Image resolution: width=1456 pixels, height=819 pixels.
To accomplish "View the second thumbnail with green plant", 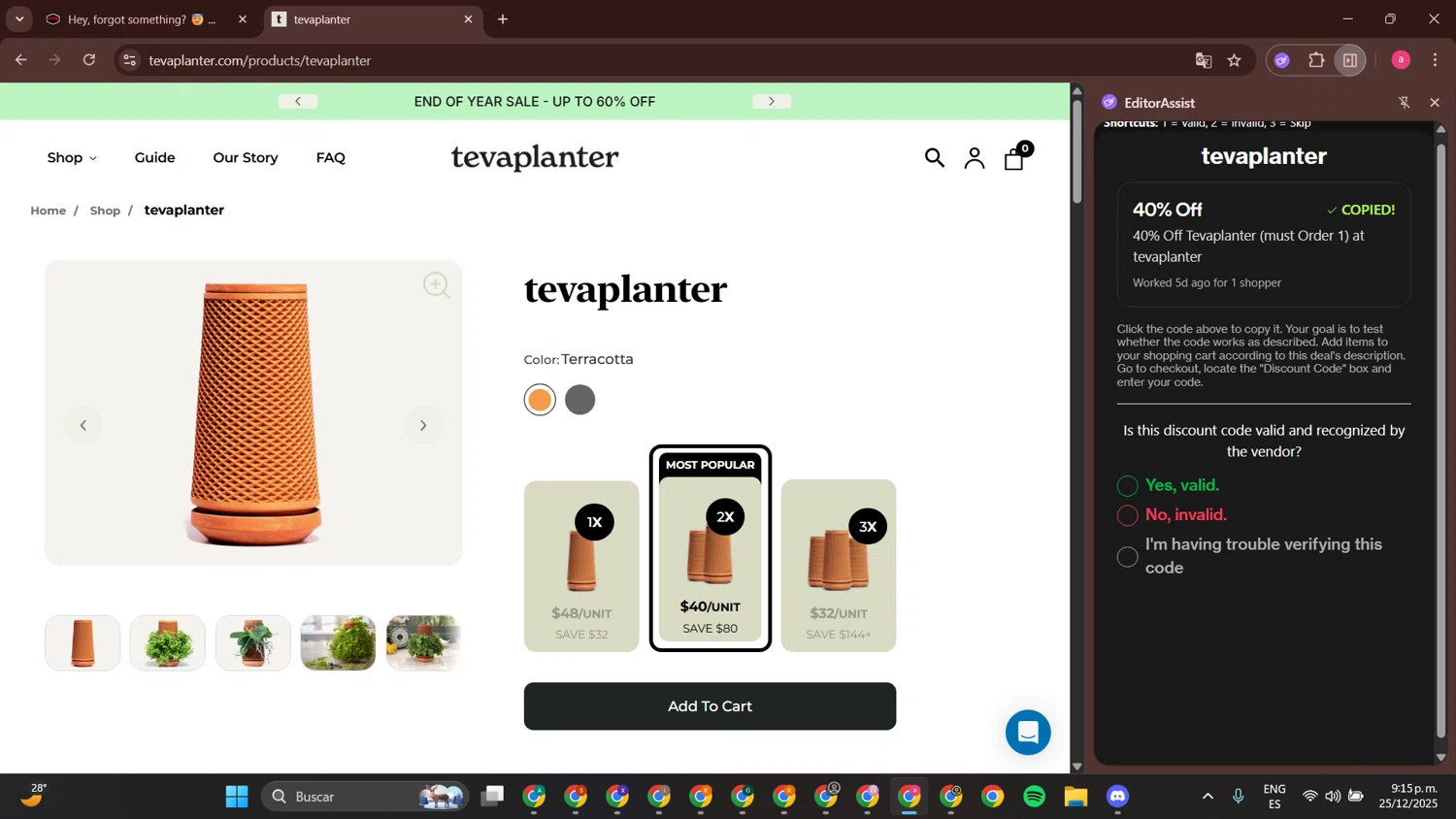I will point(168,642).
